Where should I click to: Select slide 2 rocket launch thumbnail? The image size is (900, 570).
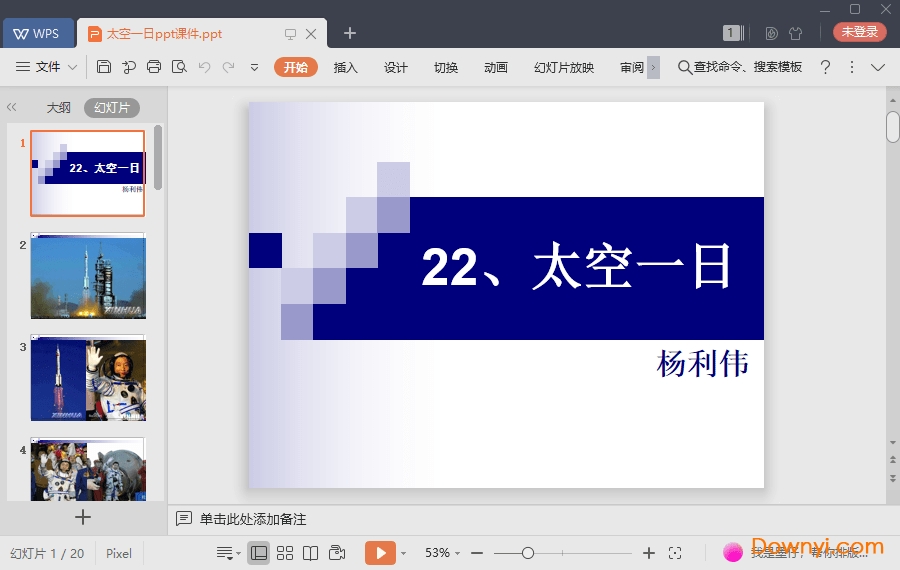click(x=88, y=276)
